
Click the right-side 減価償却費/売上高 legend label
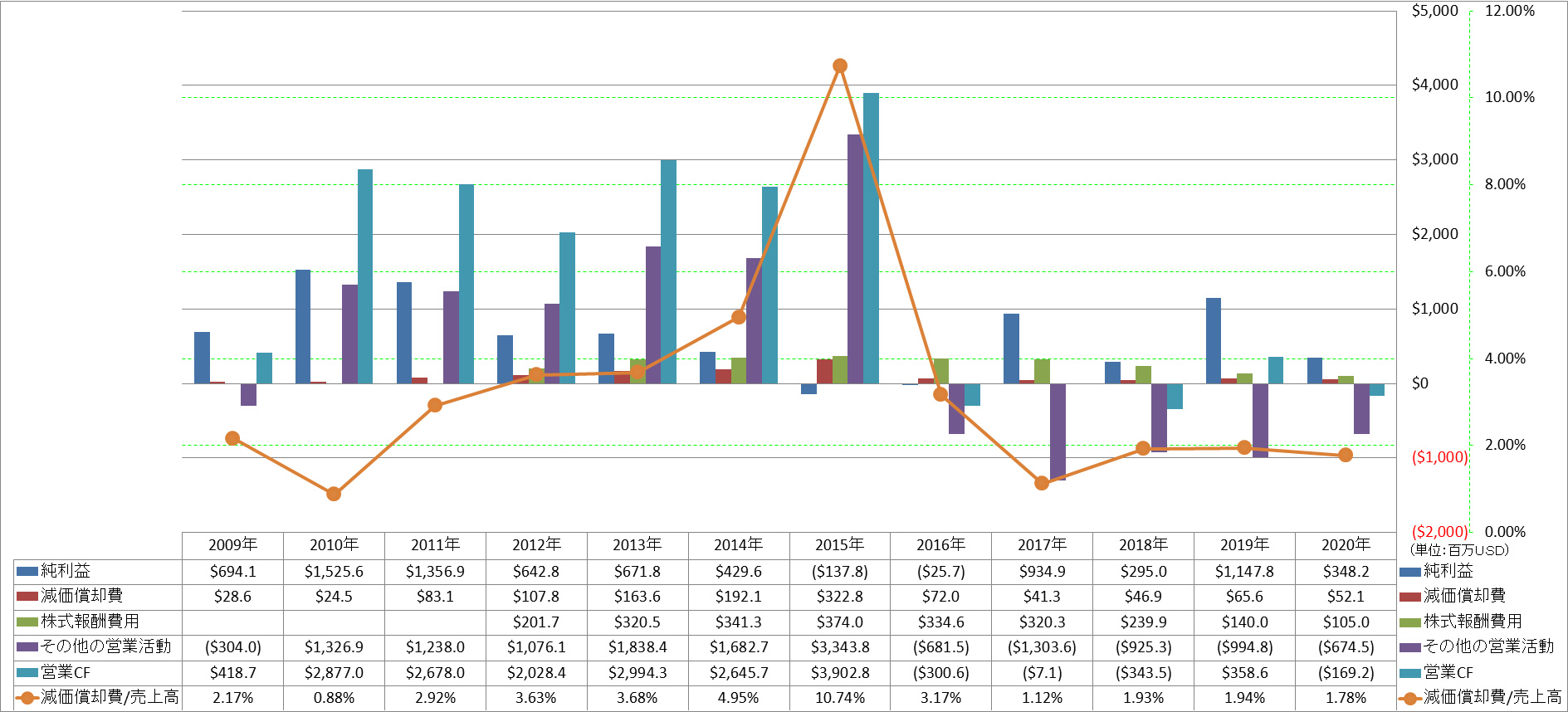[1492, 698]
